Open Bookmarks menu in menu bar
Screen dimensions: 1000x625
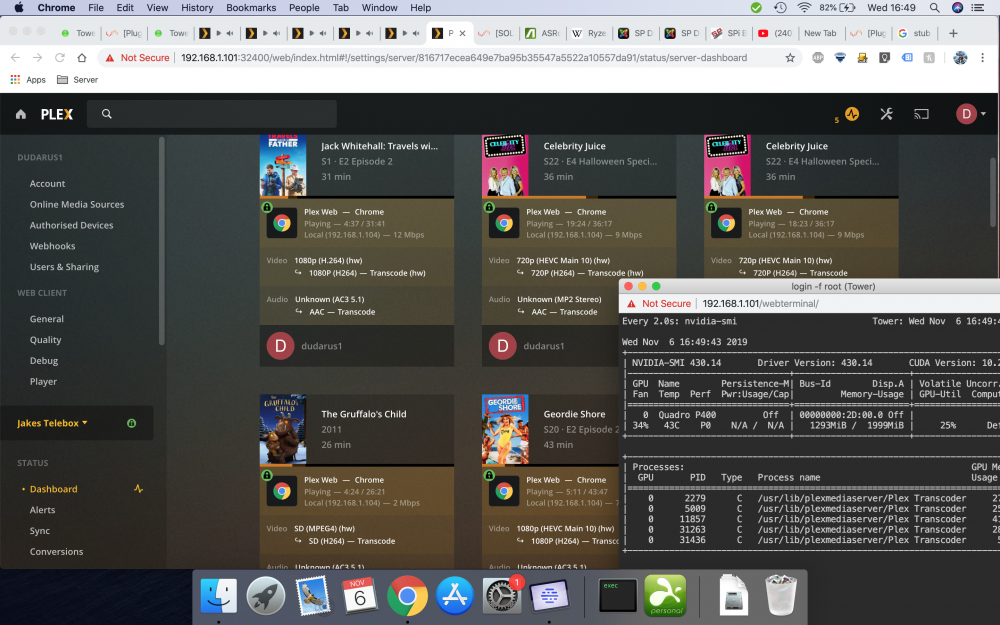click(251, 8)
